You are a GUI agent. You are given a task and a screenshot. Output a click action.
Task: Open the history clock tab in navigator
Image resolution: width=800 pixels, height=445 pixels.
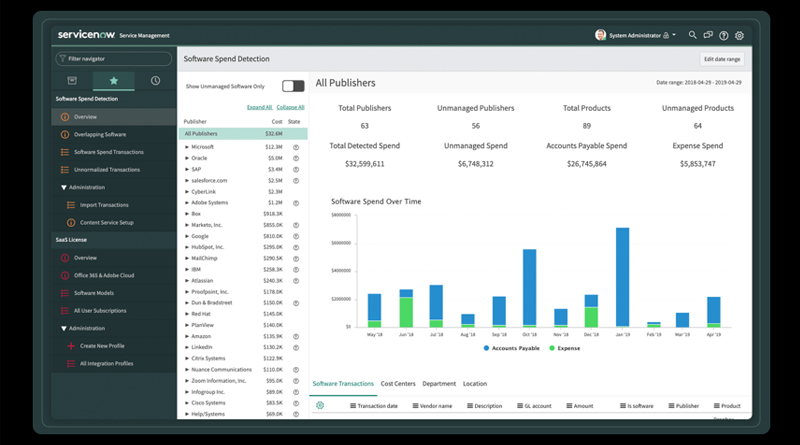point(156,81)
